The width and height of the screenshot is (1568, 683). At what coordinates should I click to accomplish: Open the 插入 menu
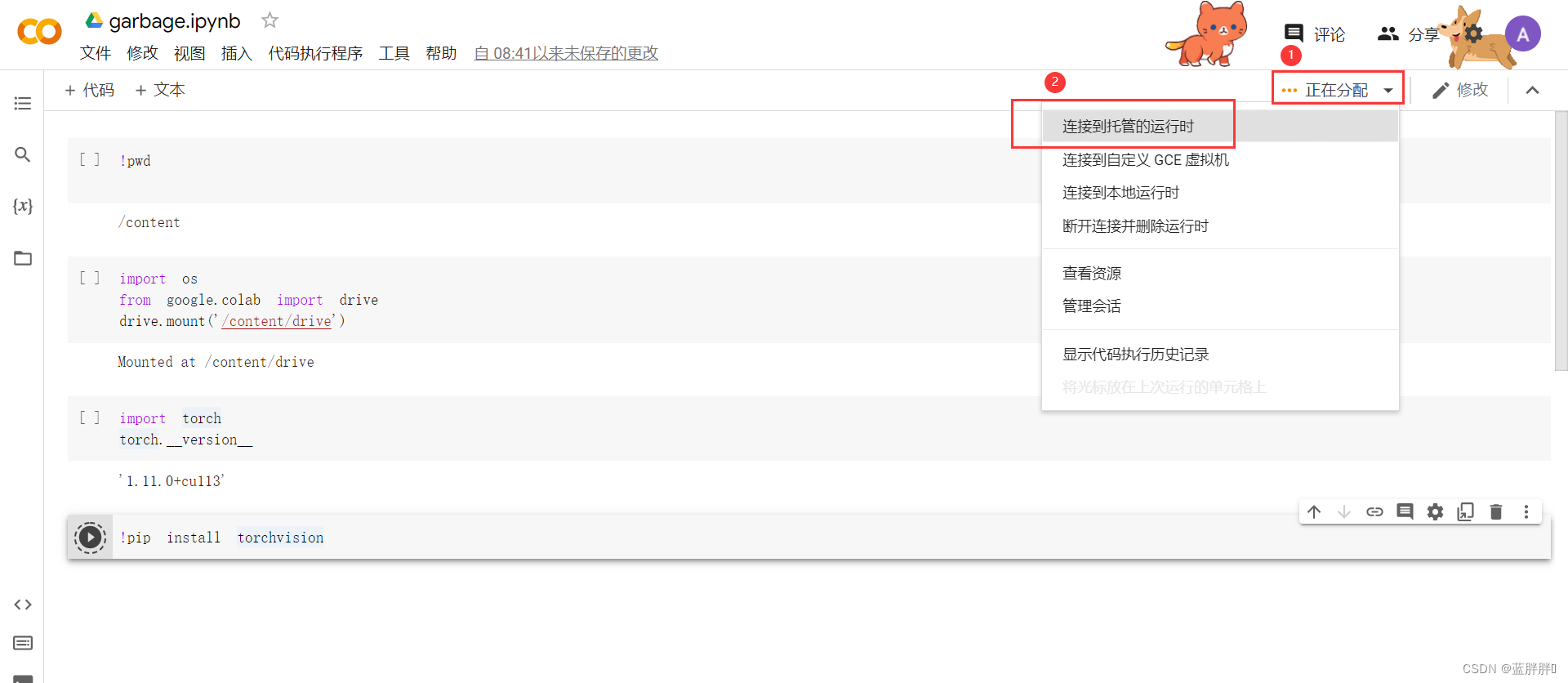point(237,53)
